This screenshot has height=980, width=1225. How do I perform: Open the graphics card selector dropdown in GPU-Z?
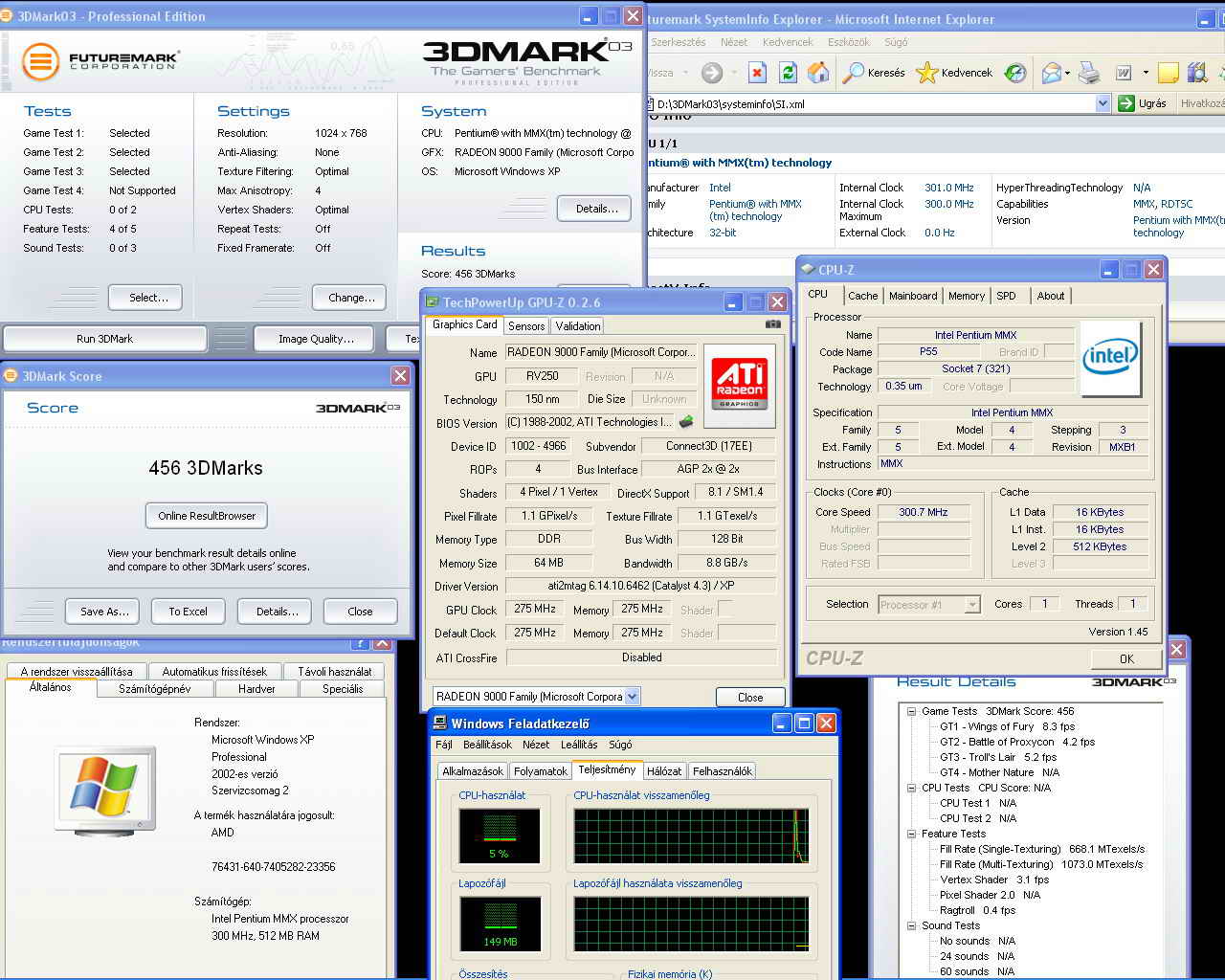(x=632, y=697)
